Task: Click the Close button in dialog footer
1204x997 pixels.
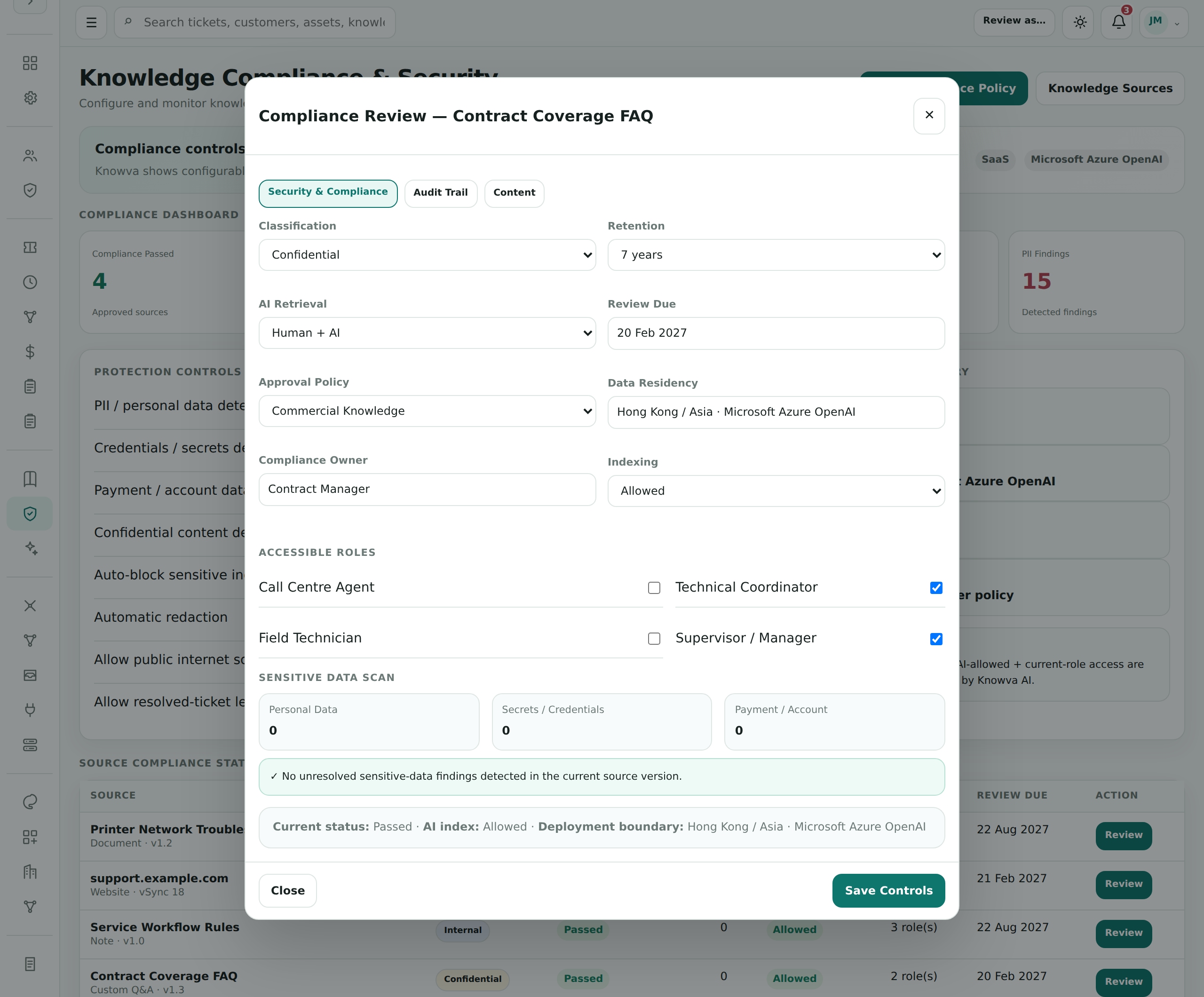Action: point(288,890)
